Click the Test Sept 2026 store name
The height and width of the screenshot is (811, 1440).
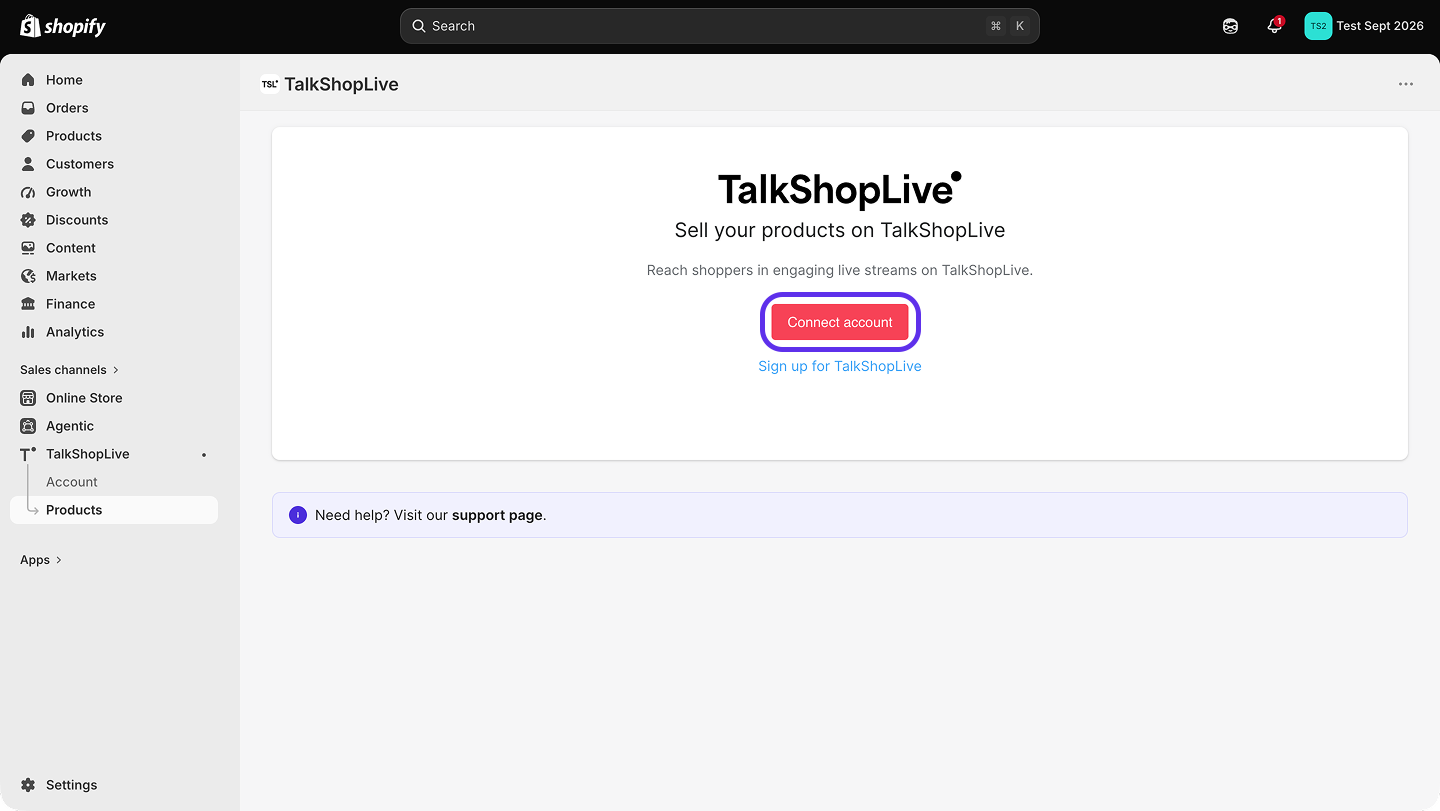click(x=1380, y=26)
